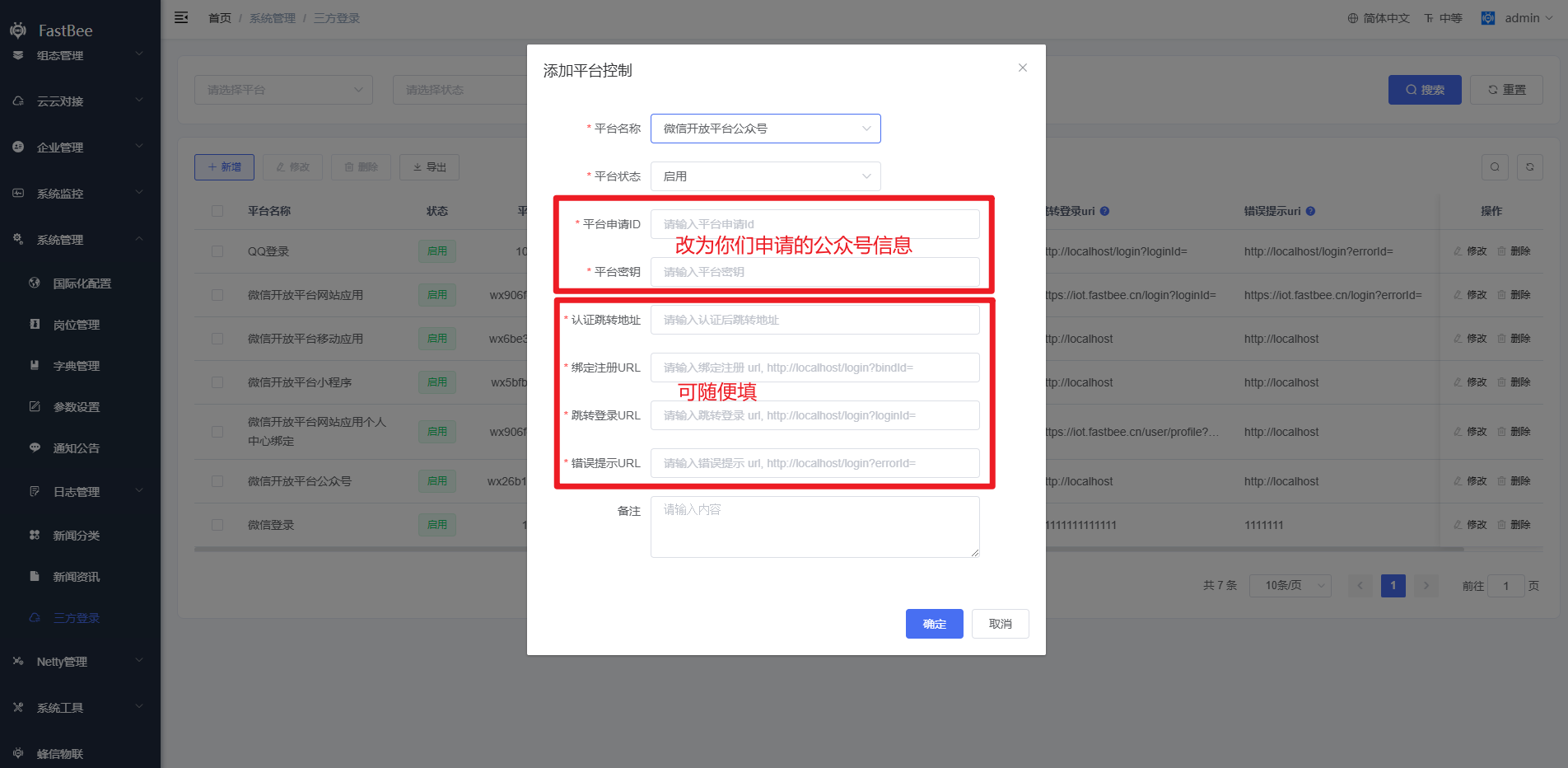Image resolution: width=1568 pixels, height=768 pixels.
Task: Click the 组态管理 sidebar icon
Action: (18, 55)
